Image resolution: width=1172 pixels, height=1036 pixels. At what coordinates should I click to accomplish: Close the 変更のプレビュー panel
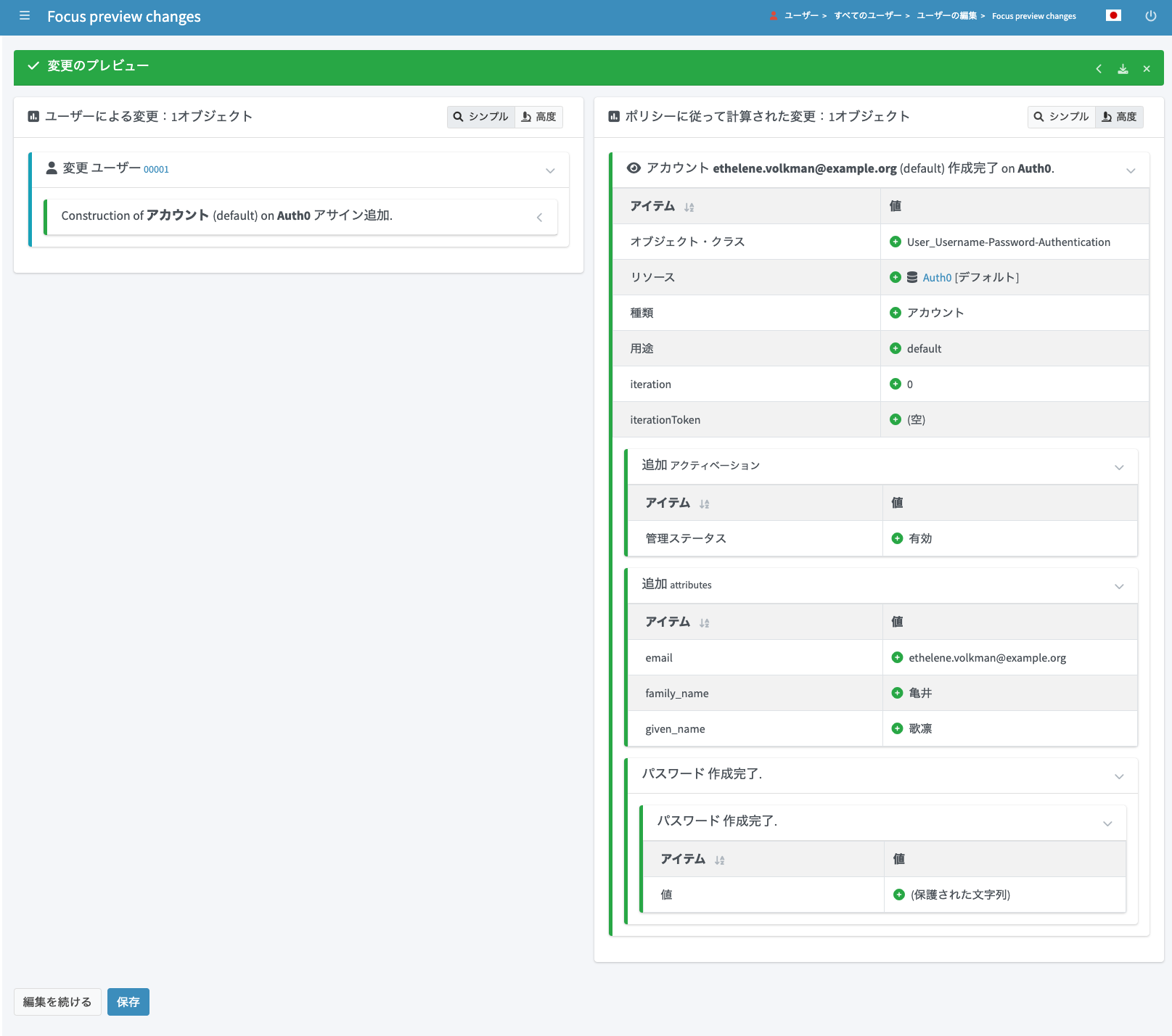tap(1147, 69)
